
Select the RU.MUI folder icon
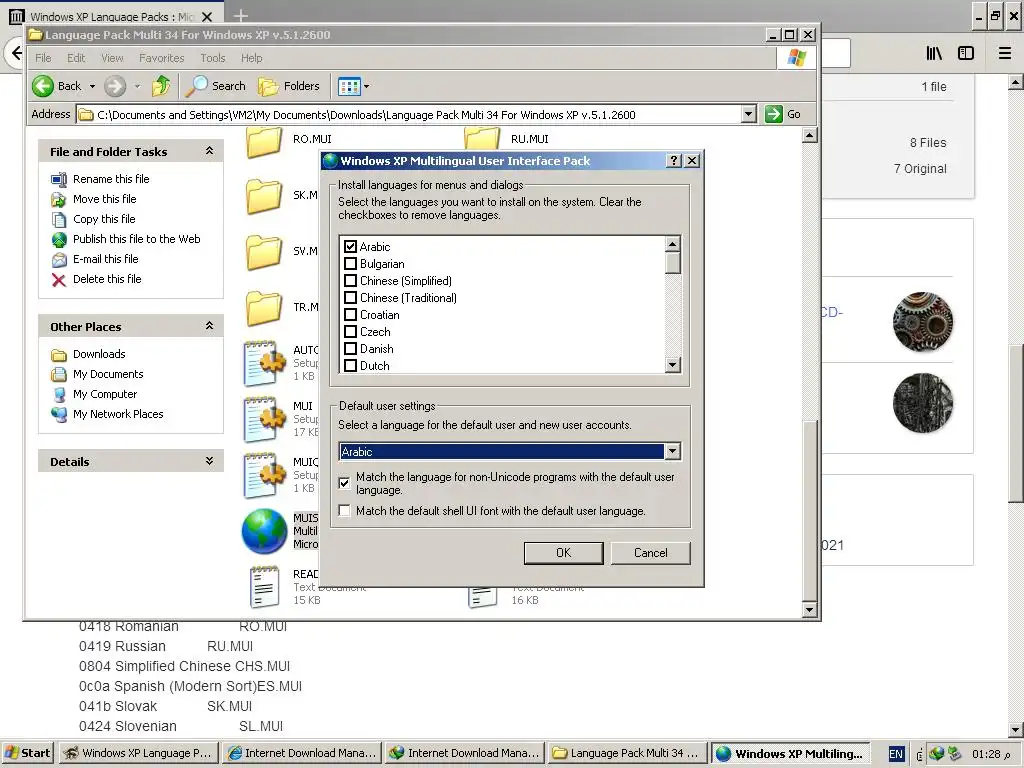click(x=482, y=138)
